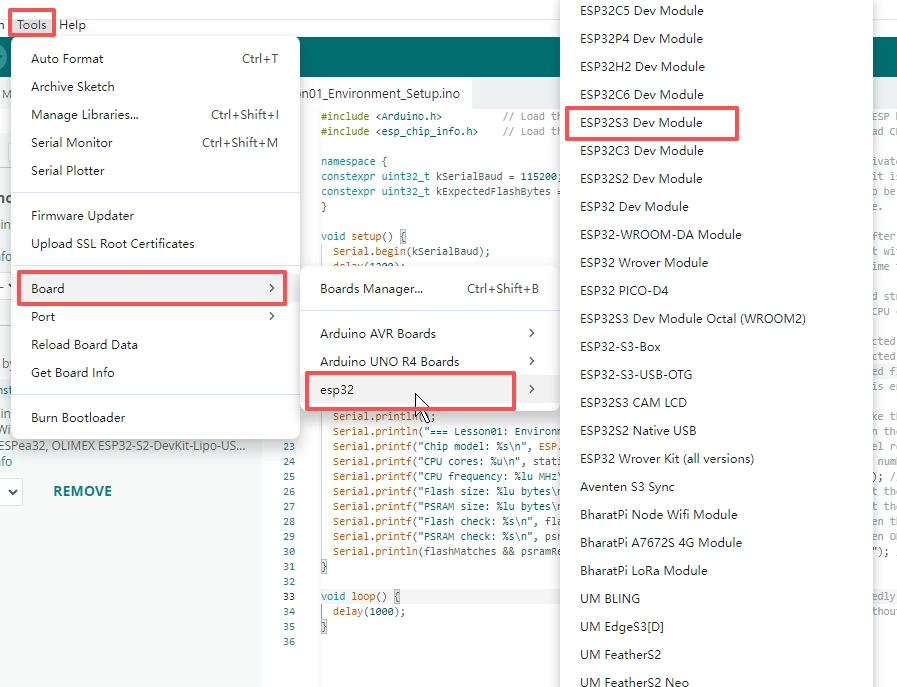Click the REMOVE button in Boards Manager
Viewport: 897px width, 687px height.
tap(82, 491)
